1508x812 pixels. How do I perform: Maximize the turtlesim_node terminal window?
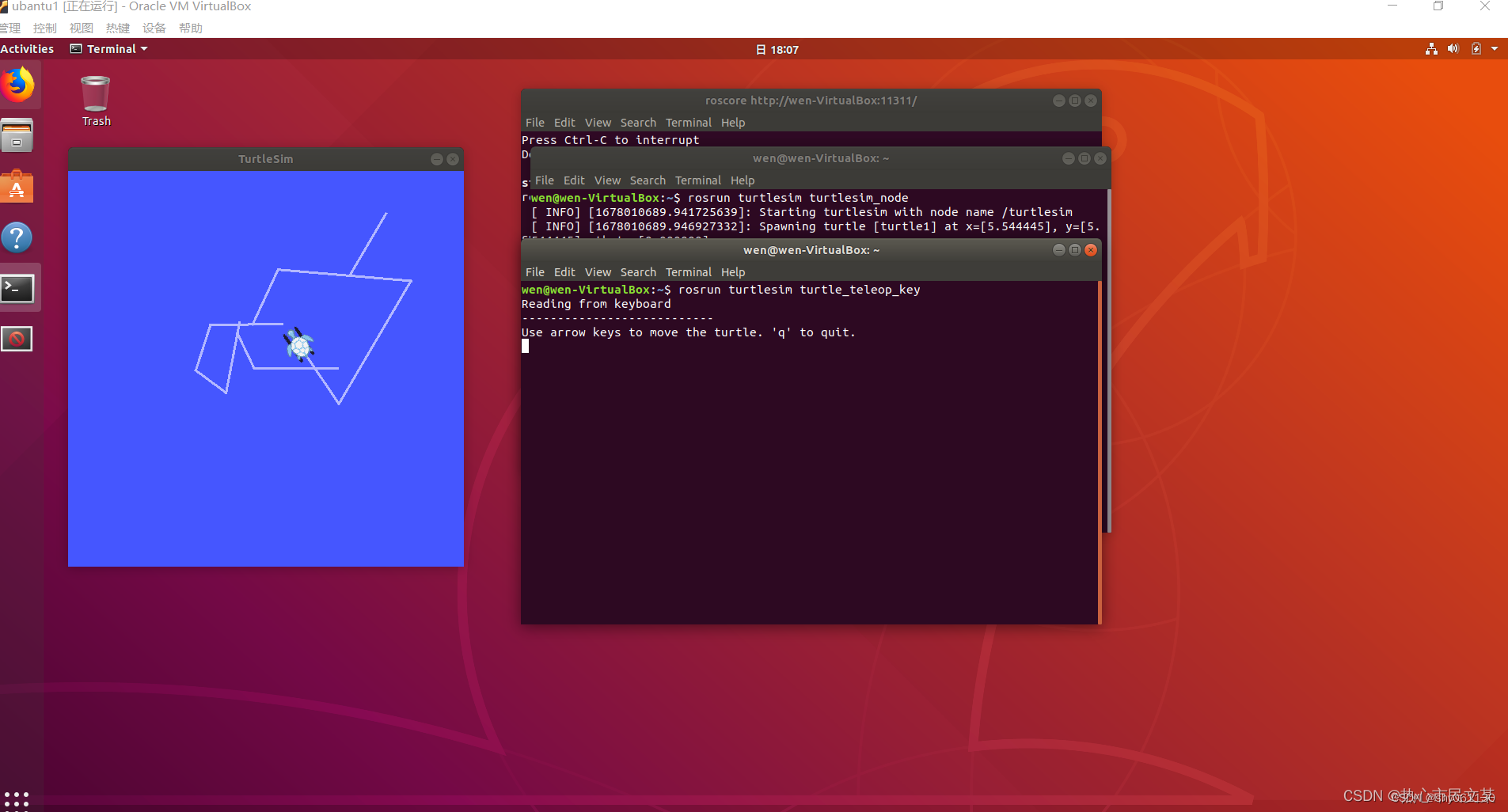coord(1084,158)
